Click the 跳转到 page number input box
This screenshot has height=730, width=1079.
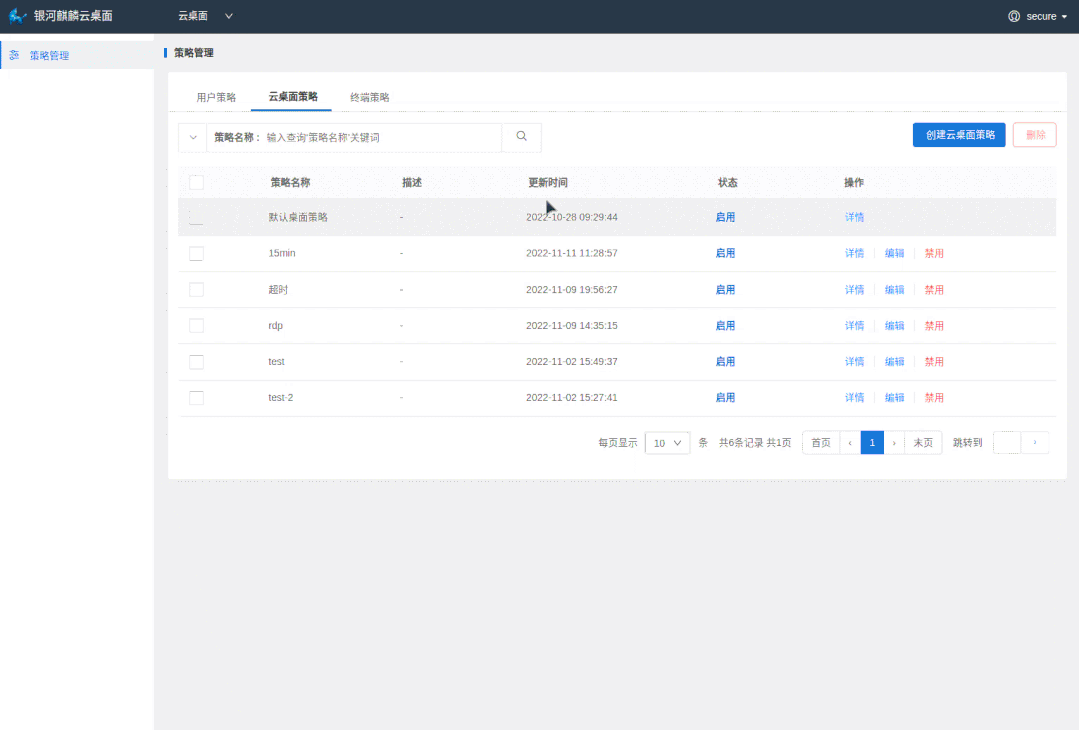(x=1007, y=442)
